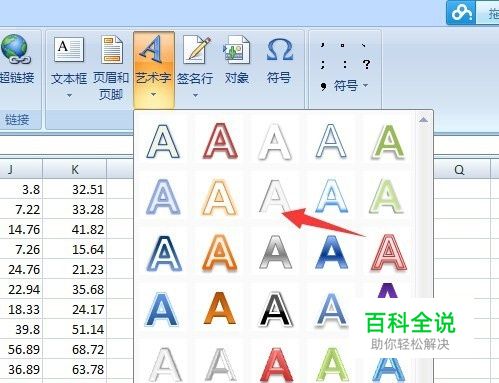The height and width of the screenshot is (383, 499).
Task: Choose the green filled WordArt in first row
Action: click(x=388, y=141)
